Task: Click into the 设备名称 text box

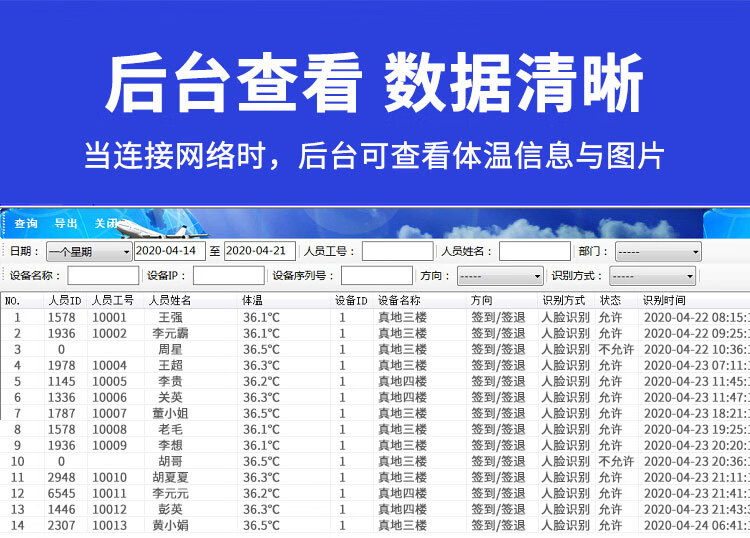Action: [x=103, y=275]
